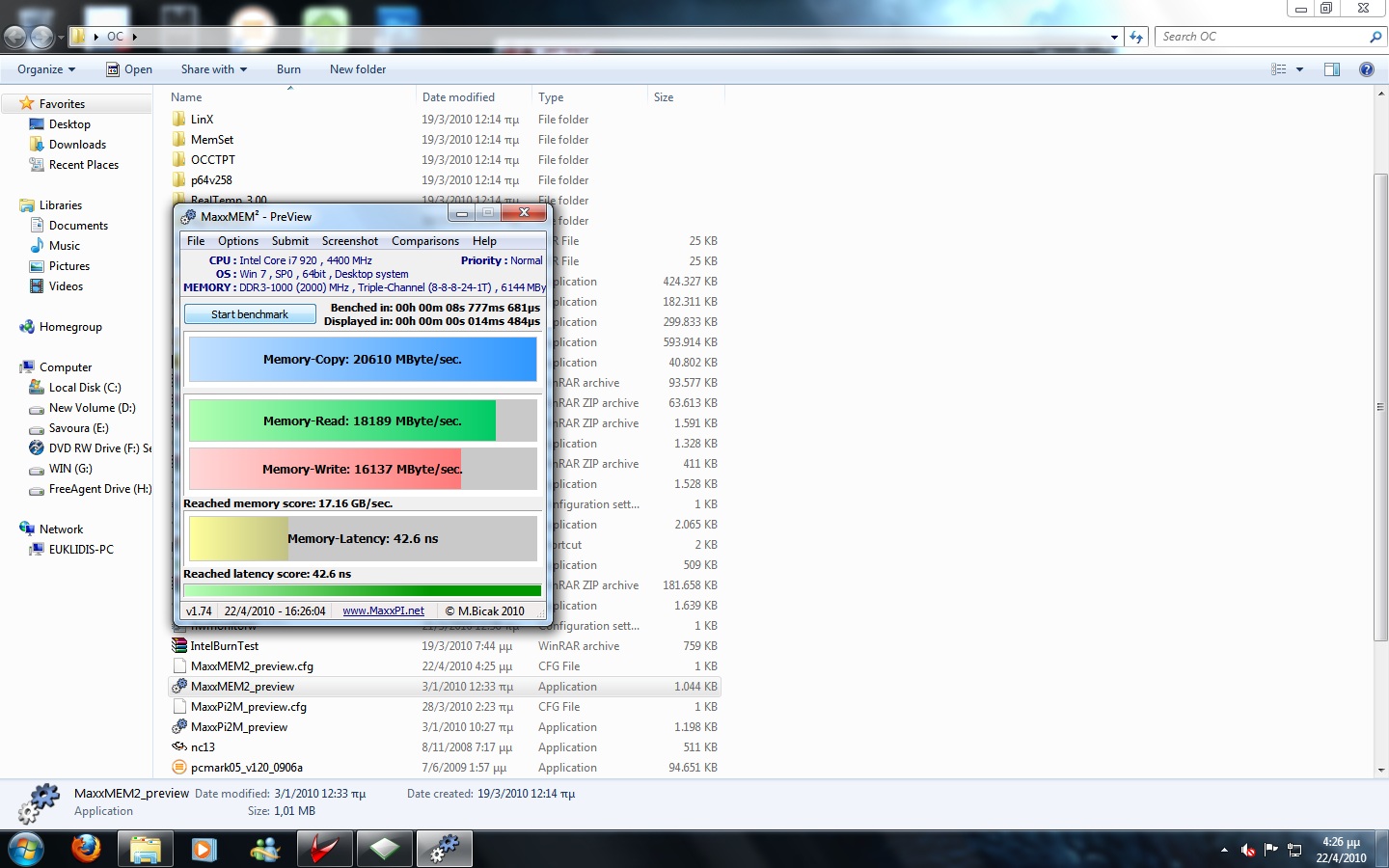Screen dimensions: 1389x868
Task: Open the Action Center flag icon
Action: [1271, 850]
